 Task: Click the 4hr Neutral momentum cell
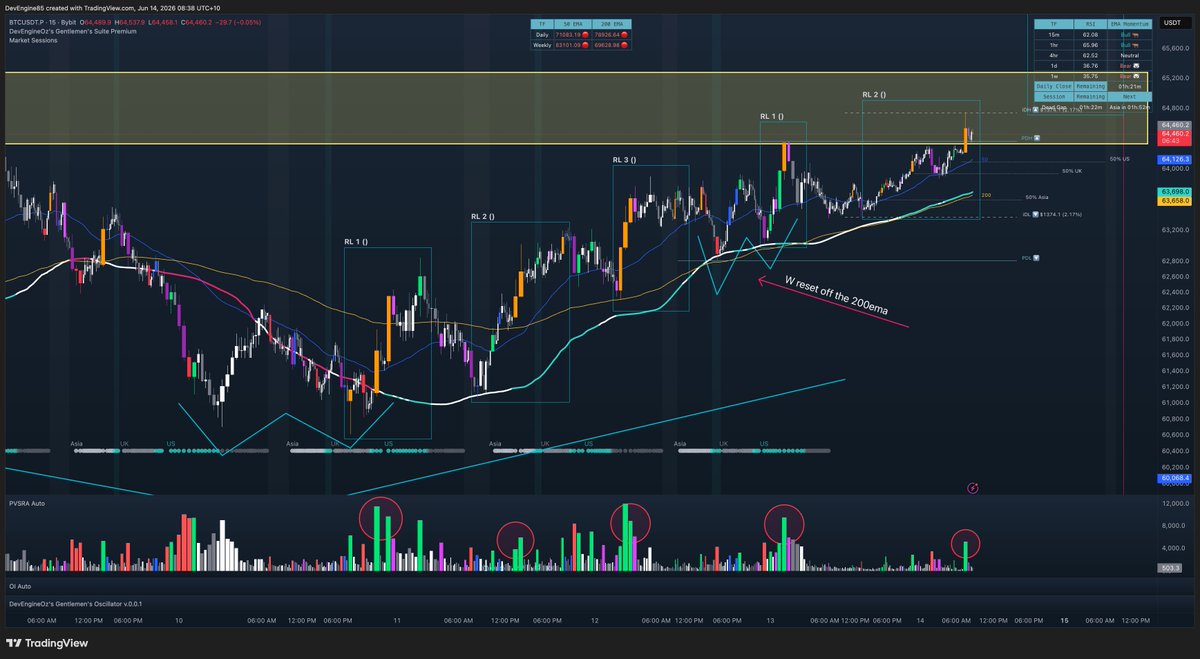pos(1128,54)
